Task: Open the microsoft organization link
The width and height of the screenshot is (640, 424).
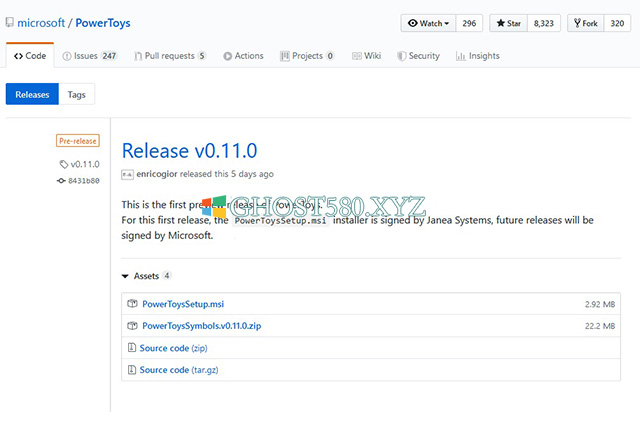Action: [41, 23]
